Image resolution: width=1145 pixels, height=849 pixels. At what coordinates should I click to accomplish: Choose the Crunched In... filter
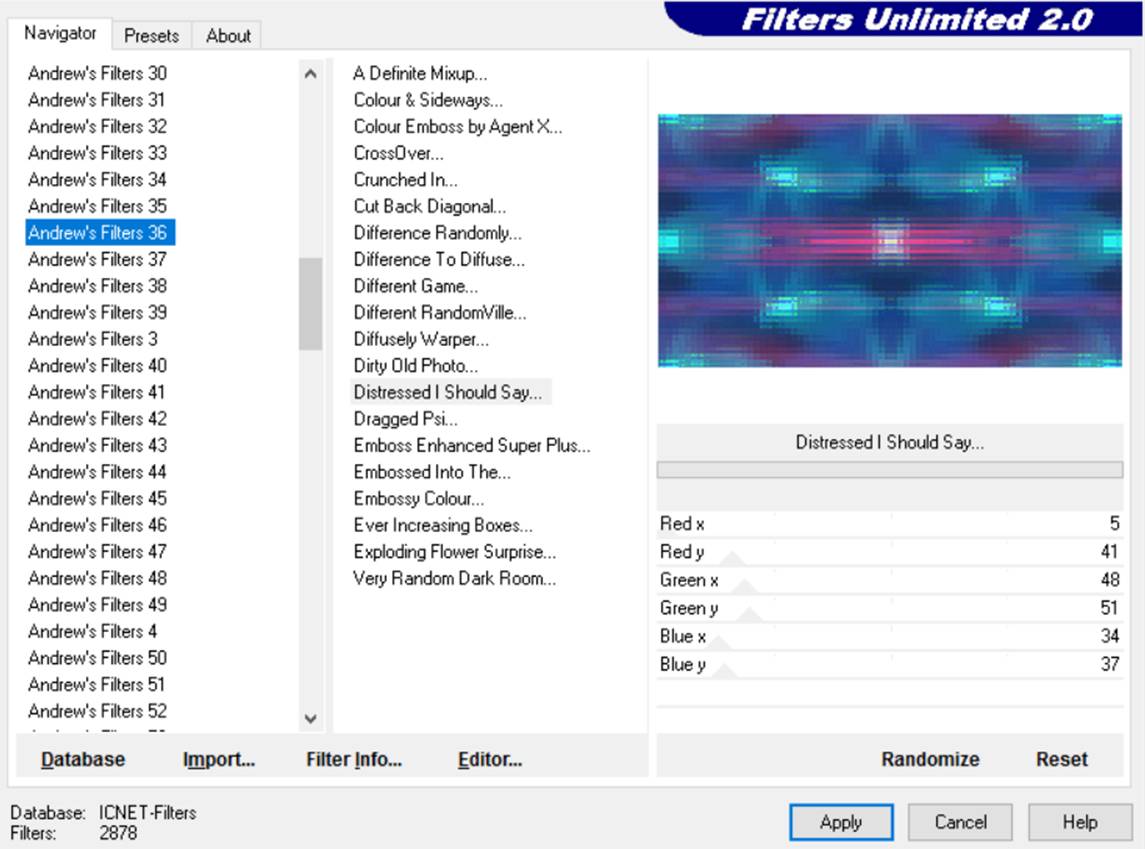pyautogui.click(x=405, y=180)
